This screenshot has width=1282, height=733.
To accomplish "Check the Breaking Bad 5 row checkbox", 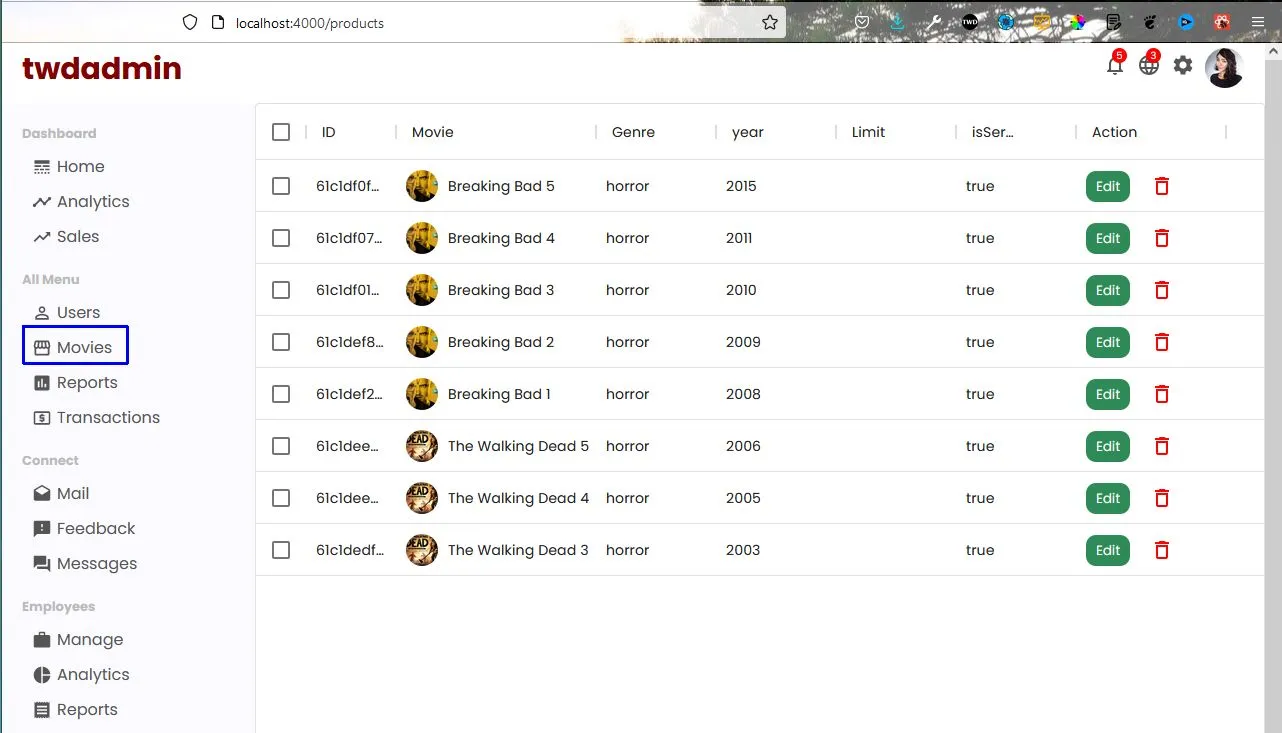I will point(281,186).
